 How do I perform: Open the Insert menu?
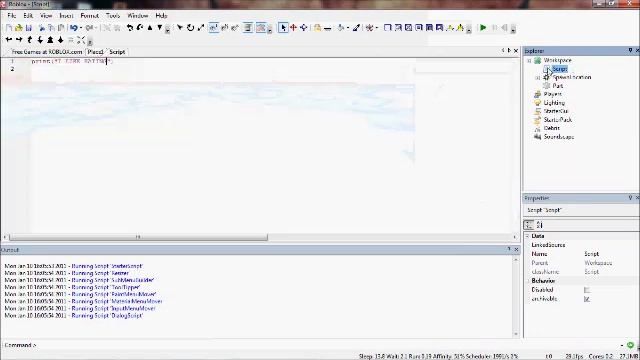coord(66,16)
